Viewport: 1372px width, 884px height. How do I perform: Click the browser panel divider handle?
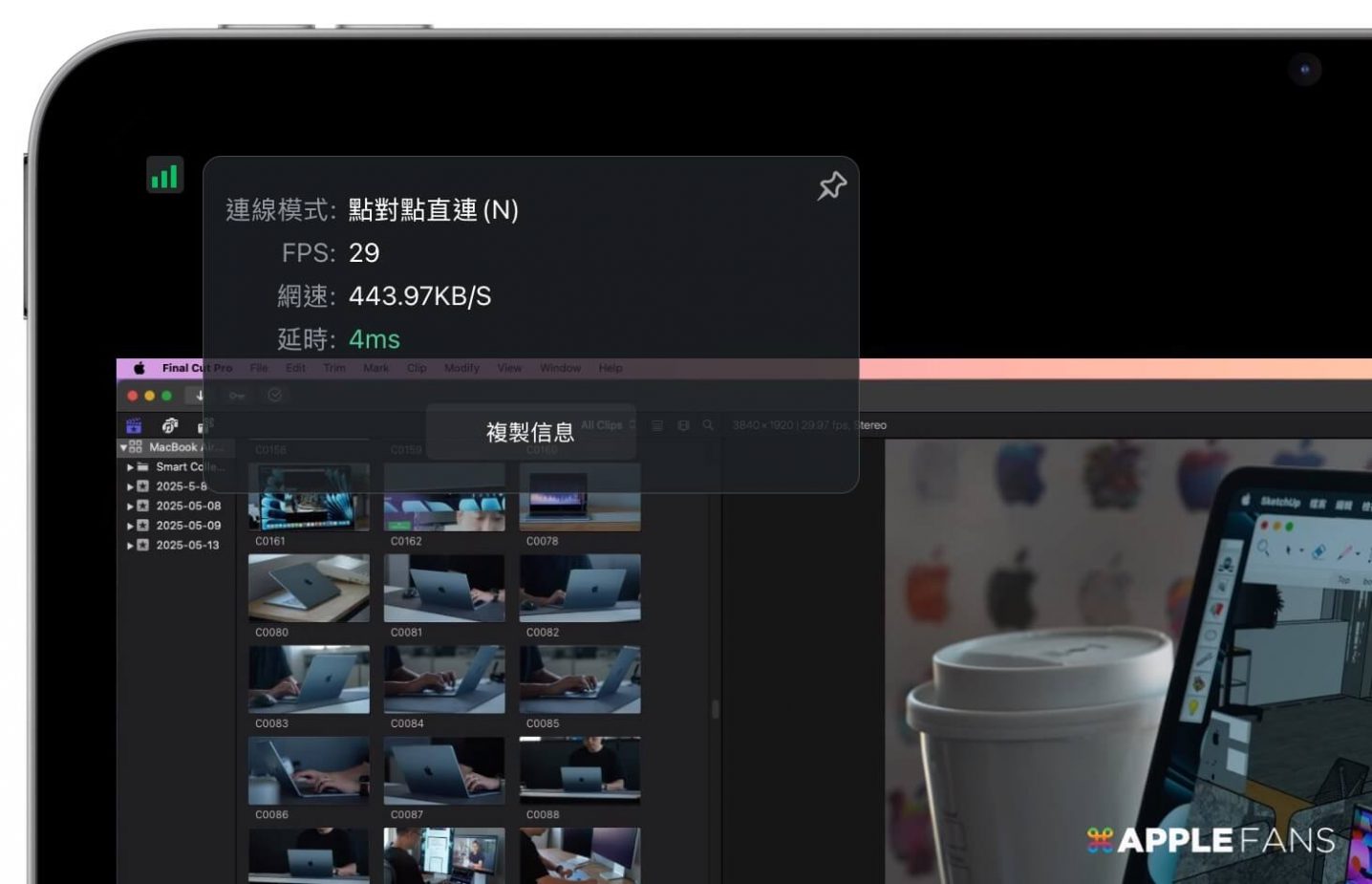[x=715, y=709]
